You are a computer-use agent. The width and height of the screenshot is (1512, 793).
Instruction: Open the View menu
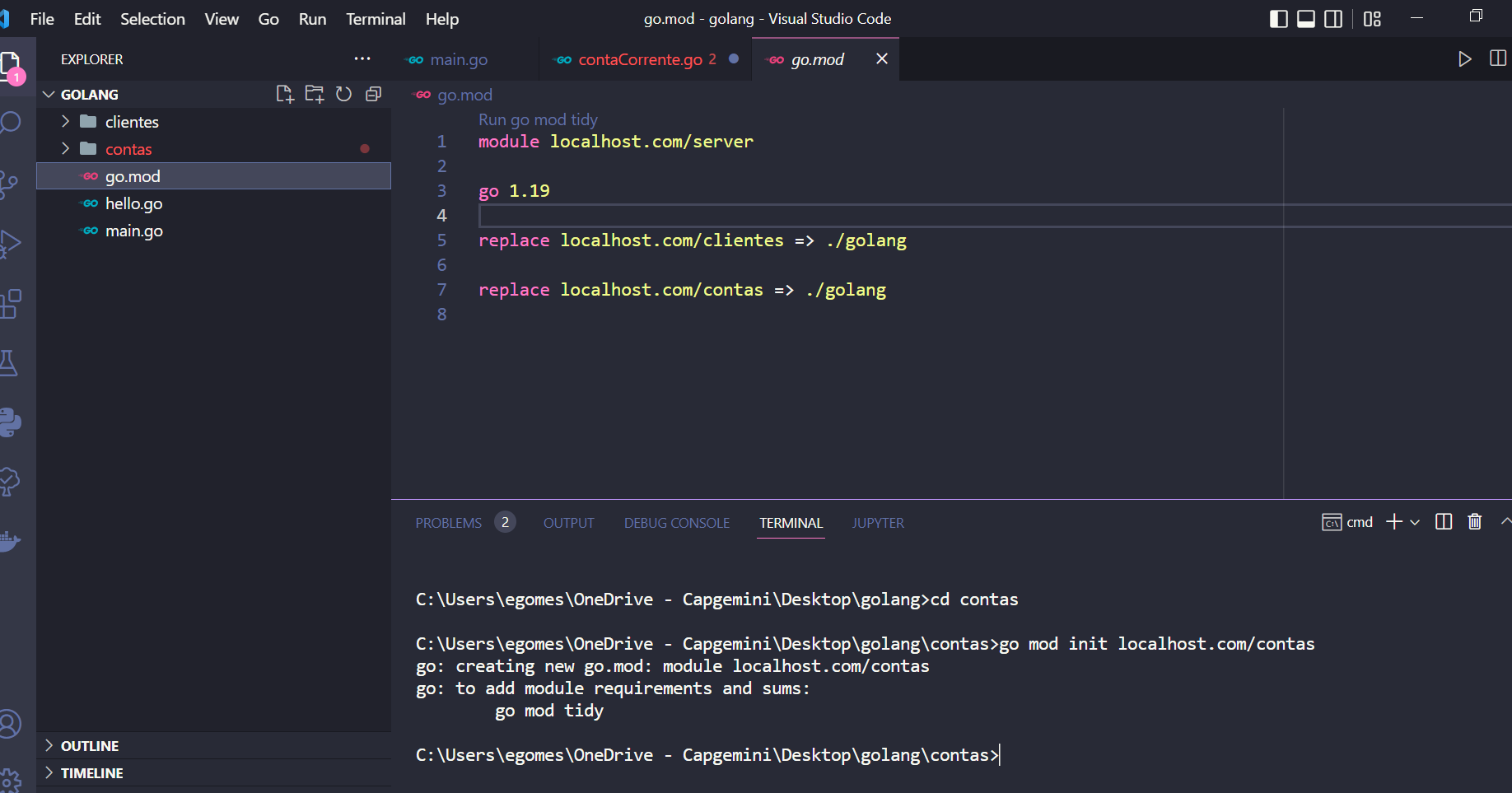(x=222, y=19)
